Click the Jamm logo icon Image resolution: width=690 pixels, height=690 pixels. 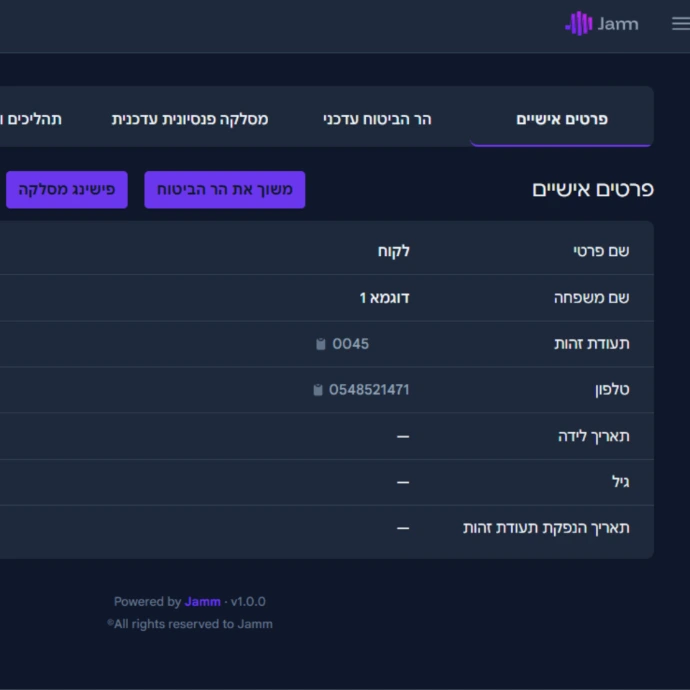click(578, 24)
